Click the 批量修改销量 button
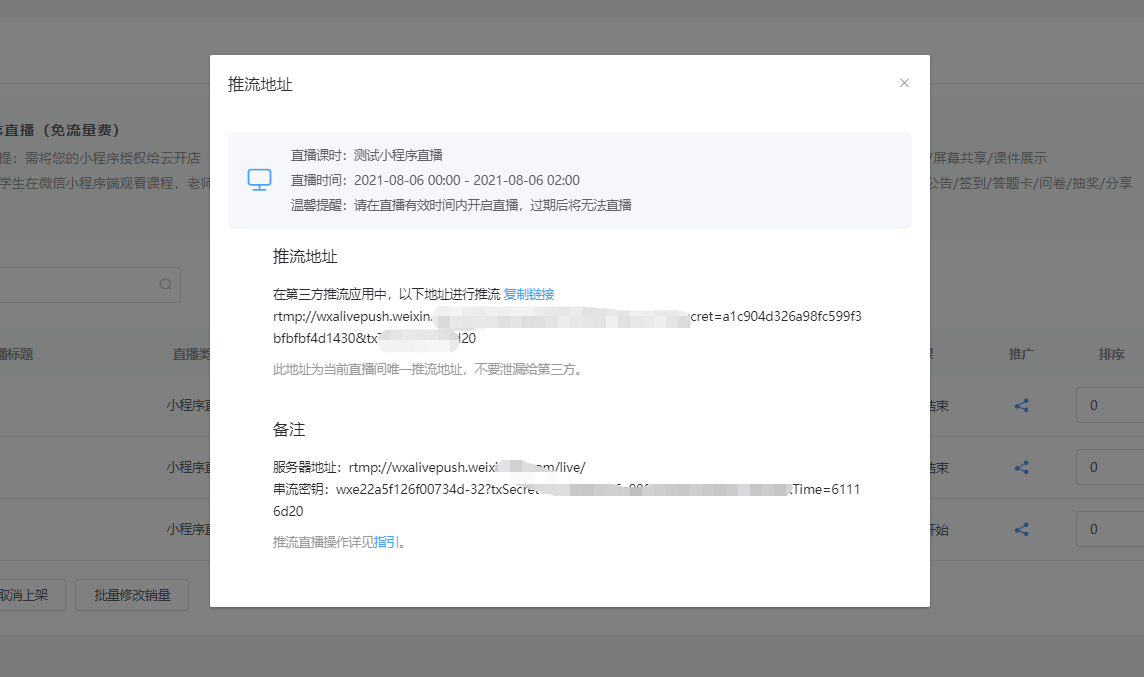Screen dimensions: 1144x677 click(132, 595)
